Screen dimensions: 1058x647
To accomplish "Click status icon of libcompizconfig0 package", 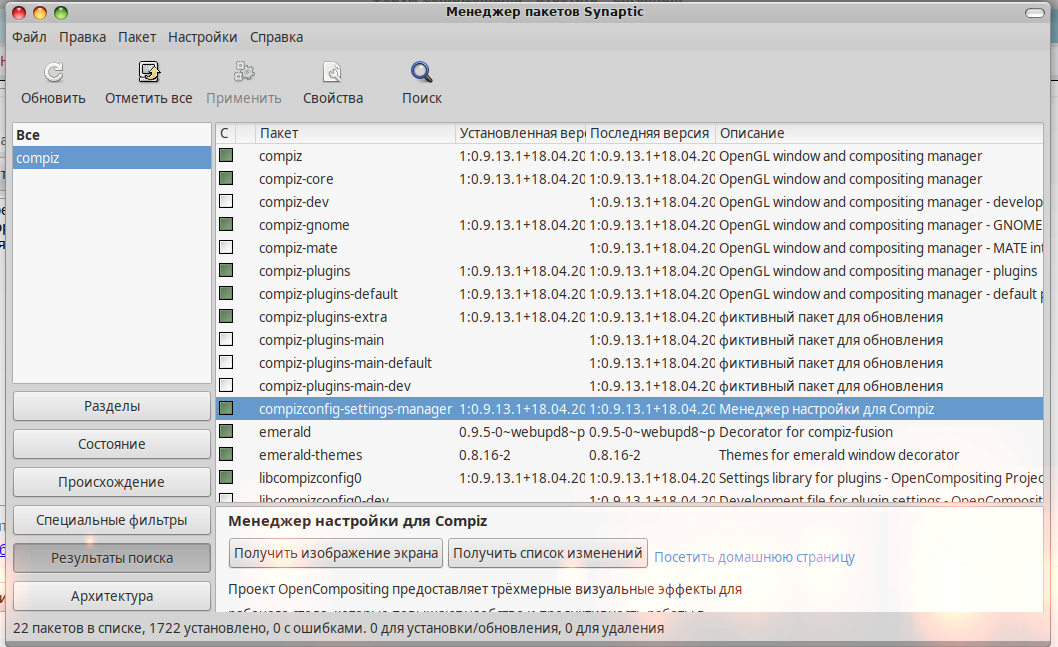I will [226, 478].
